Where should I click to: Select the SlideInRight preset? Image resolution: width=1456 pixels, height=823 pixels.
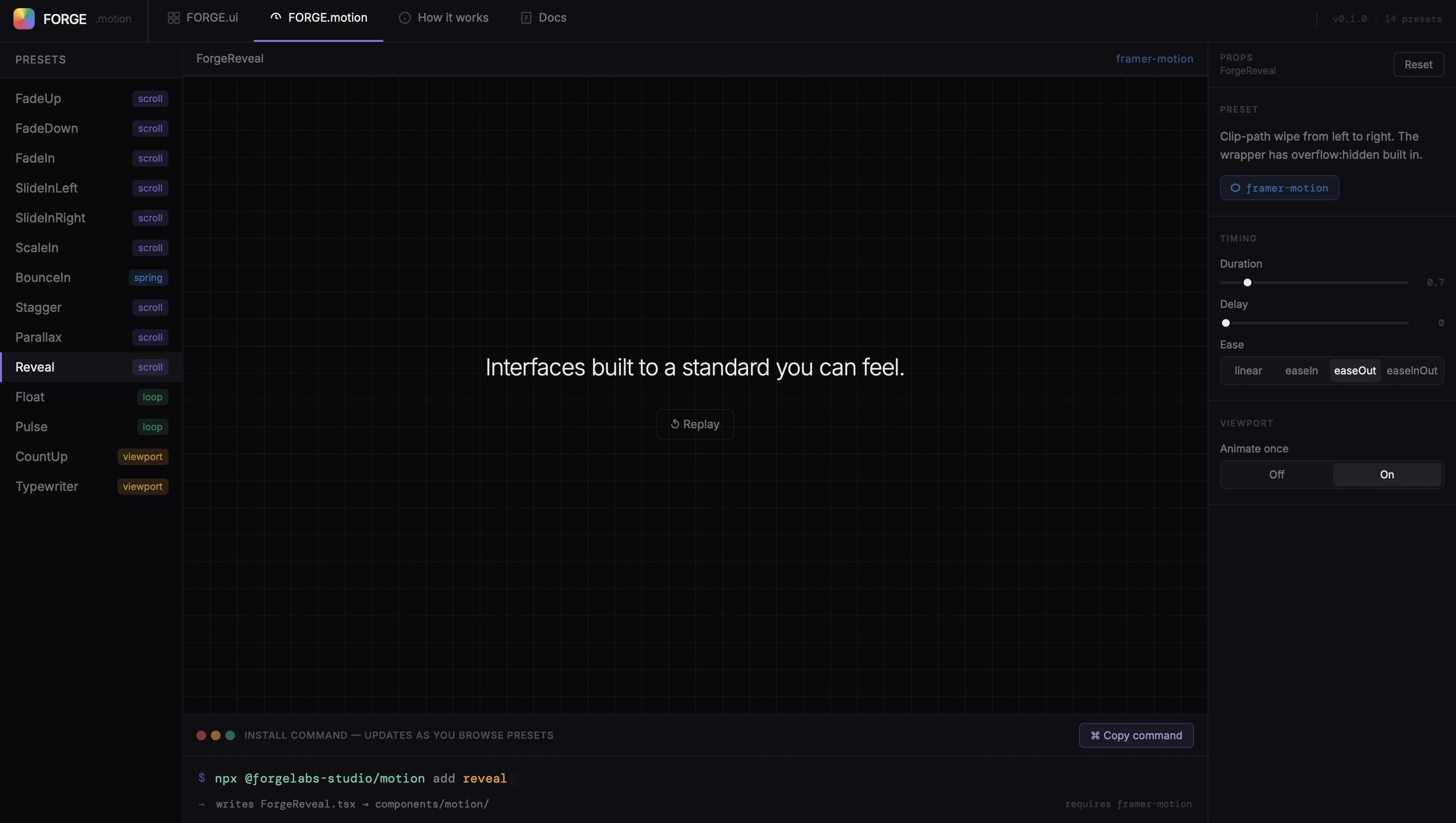(91, 218)
